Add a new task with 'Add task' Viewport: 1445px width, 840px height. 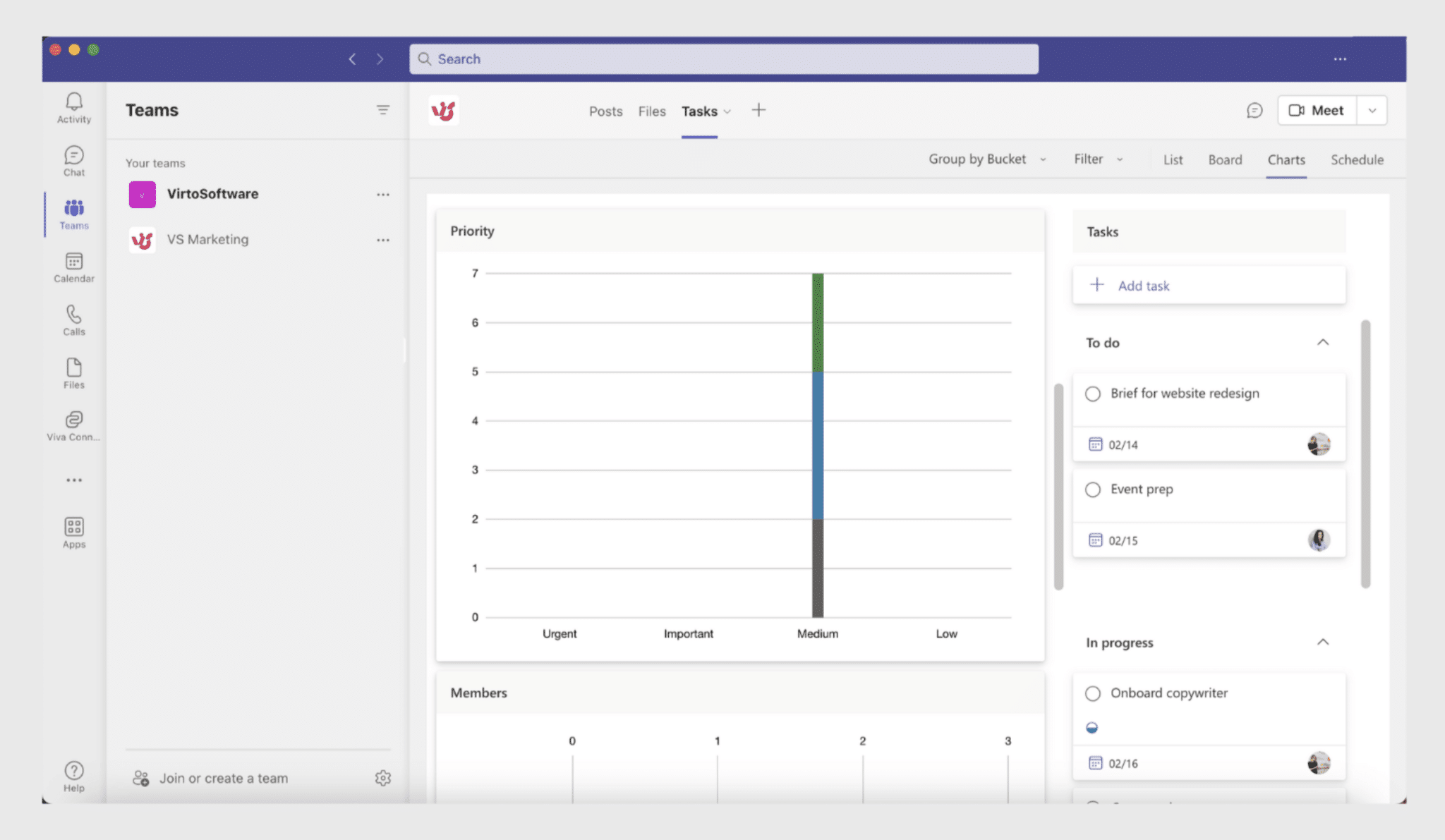(x=1143, y=285)
